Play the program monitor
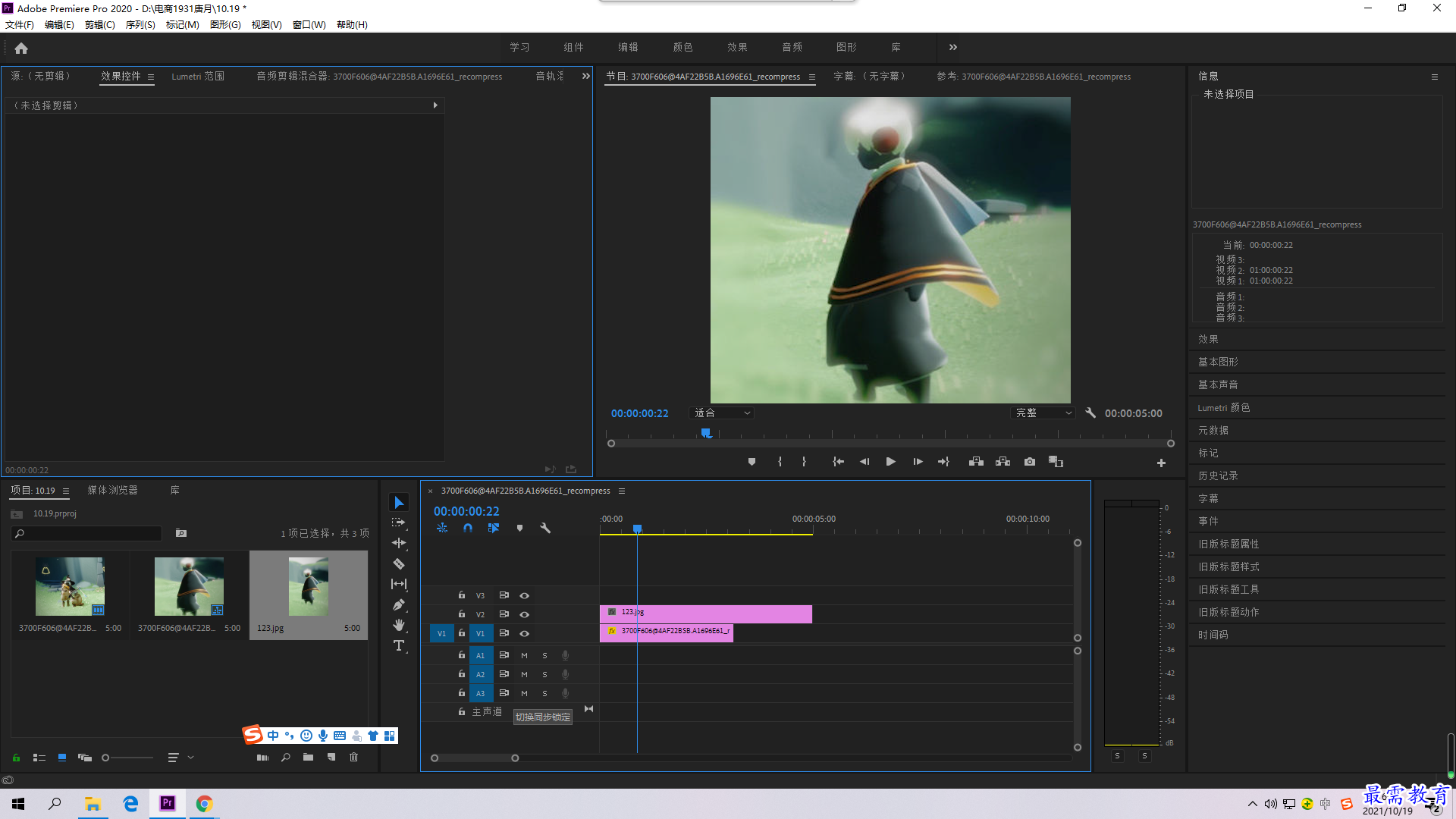 [891, 462]
